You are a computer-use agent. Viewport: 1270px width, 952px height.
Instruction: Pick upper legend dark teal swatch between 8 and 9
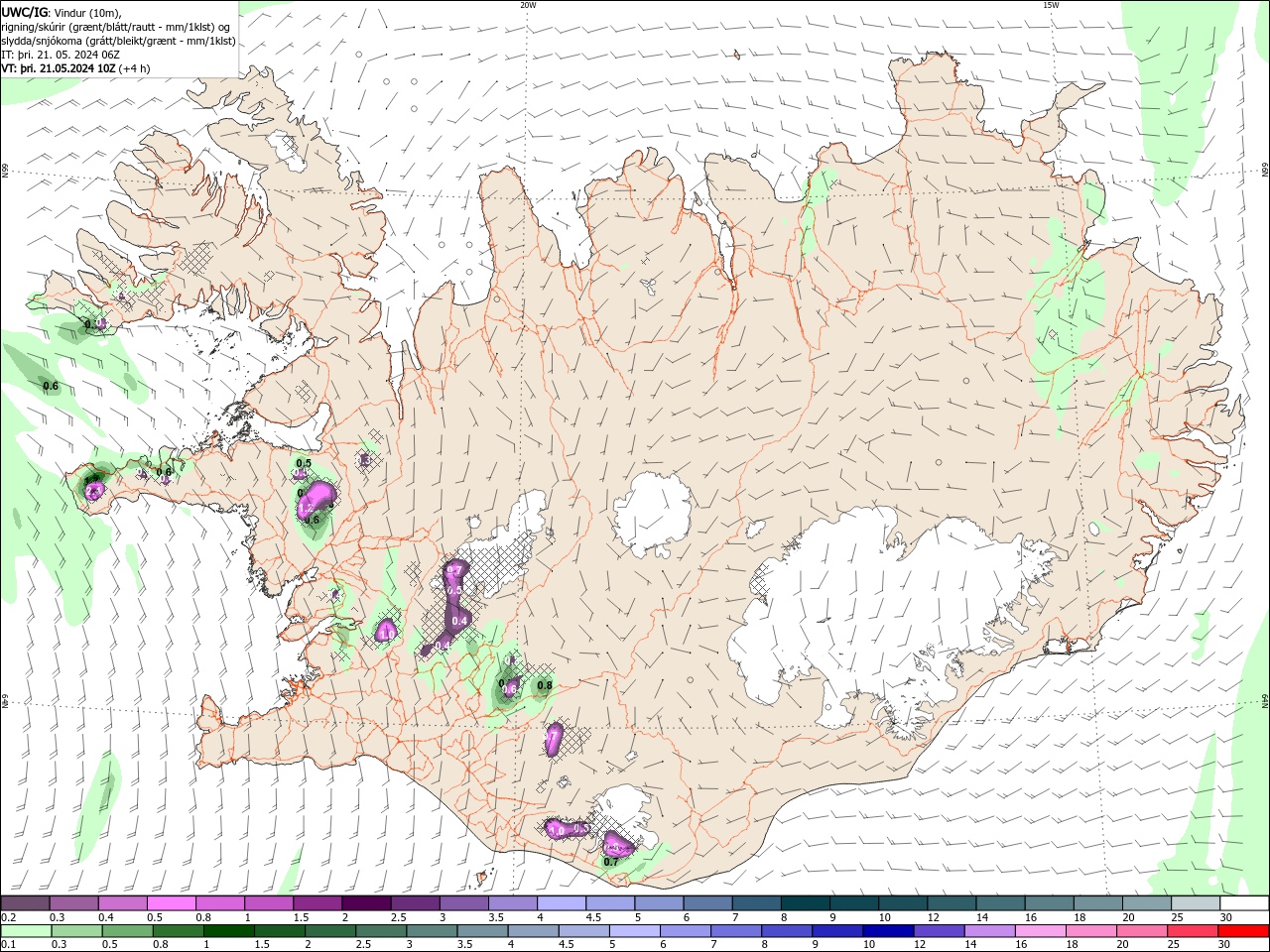(x=805, y=902)
